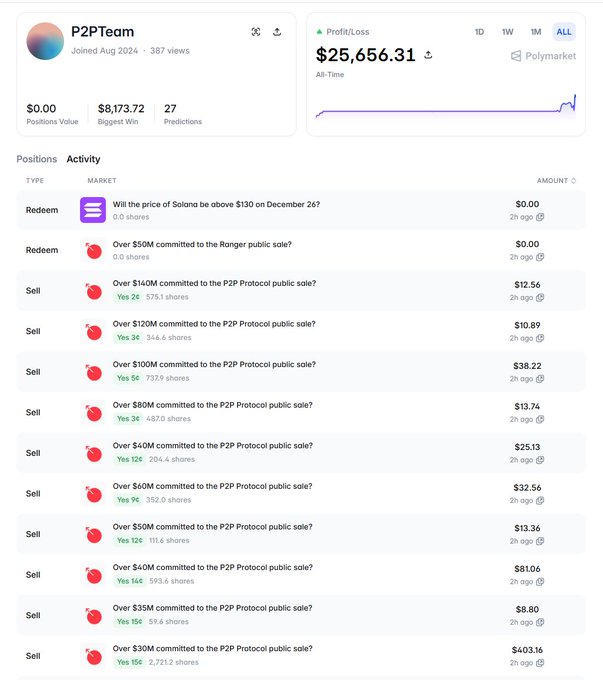Click the Solana market logo icon
Viewport: 603px width, 680px height.
[93, 210]
